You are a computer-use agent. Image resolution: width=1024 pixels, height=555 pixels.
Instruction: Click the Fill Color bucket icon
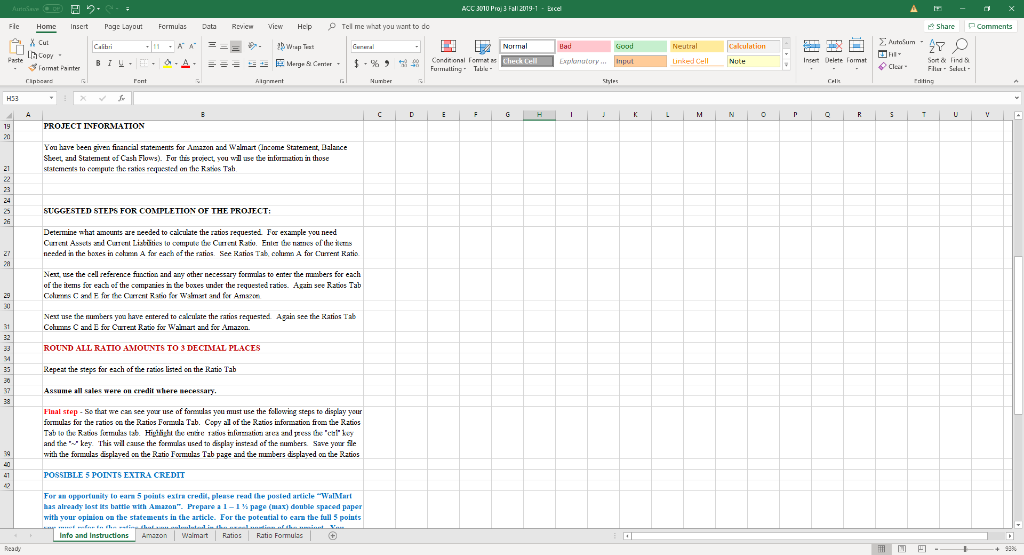click(x=167, y=63)
